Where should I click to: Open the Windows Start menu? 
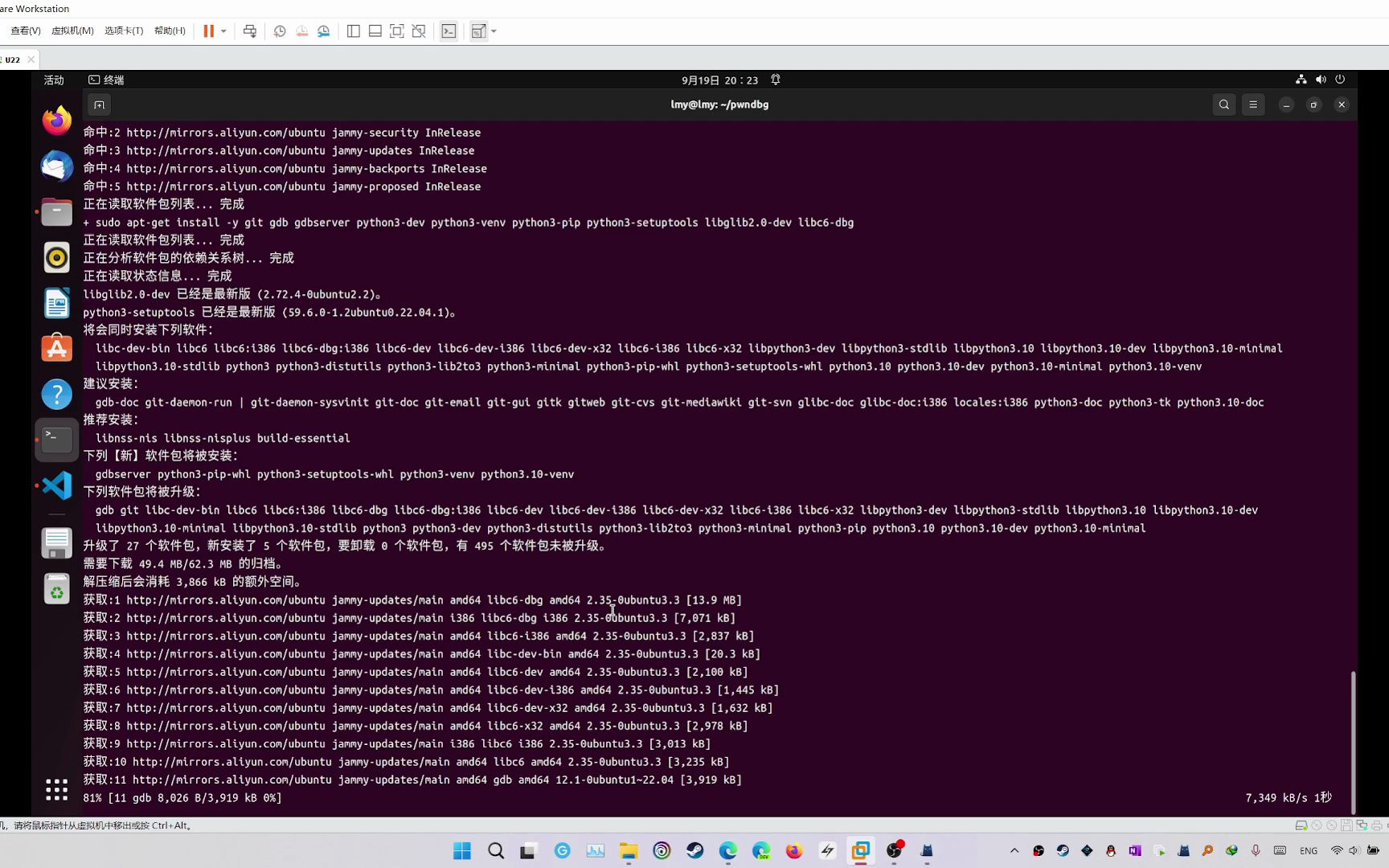462,850
